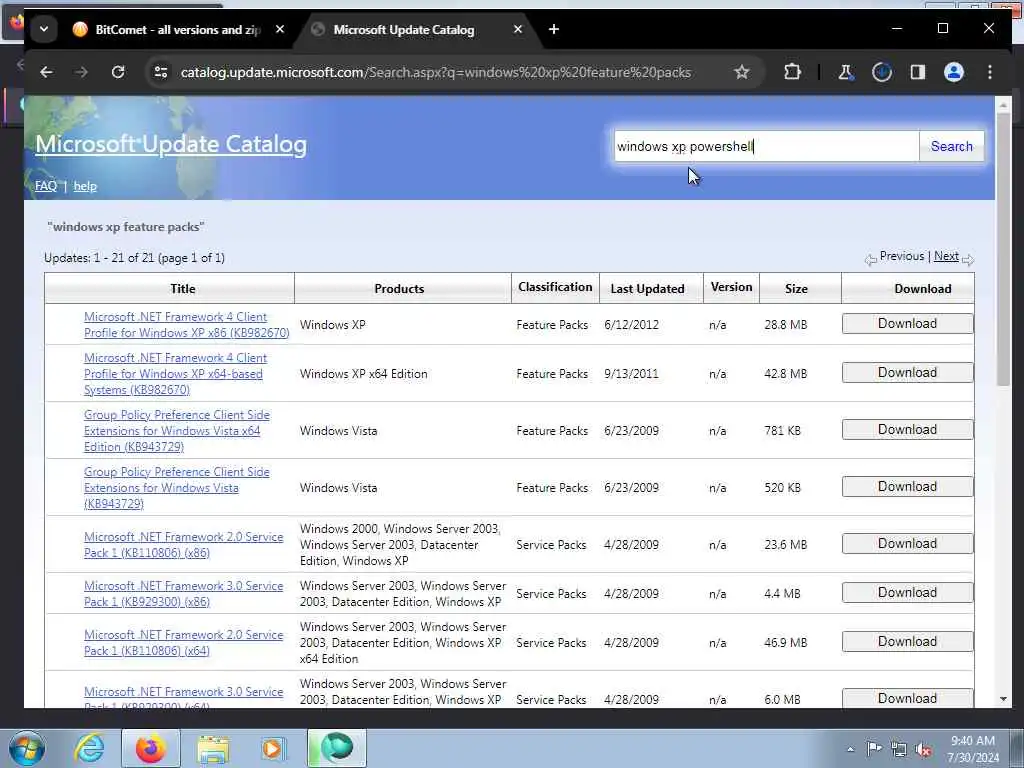Click the active browser taskbar icon
Image resolution: width=1024 pixels, height=768 pixels.
coord(337,748)
